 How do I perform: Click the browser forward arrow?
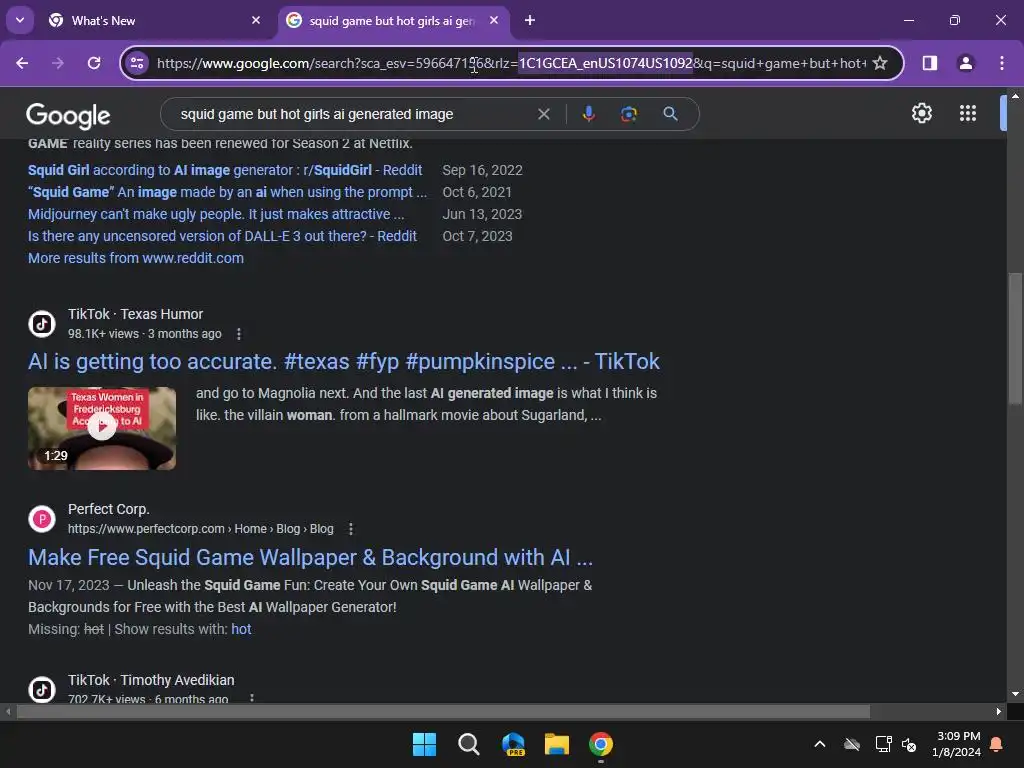click(x=58, y=63)
